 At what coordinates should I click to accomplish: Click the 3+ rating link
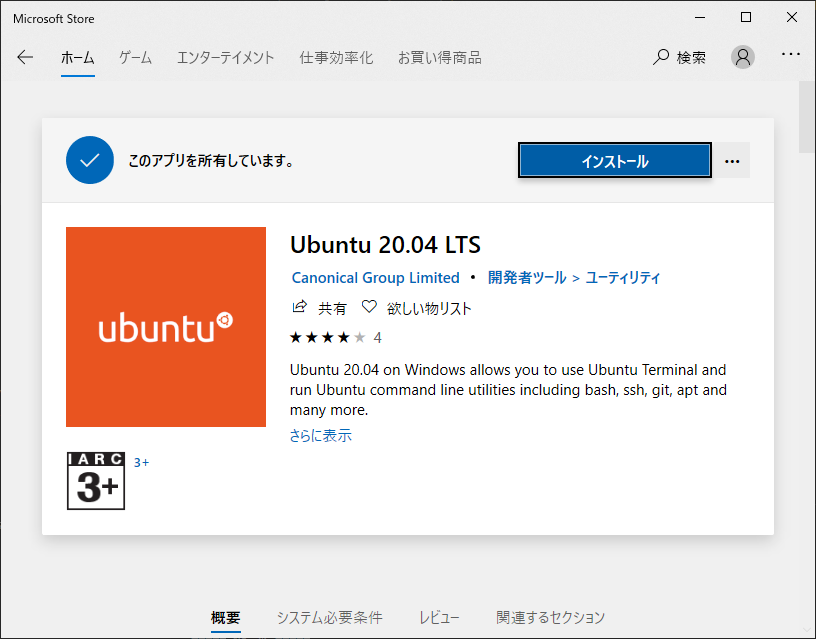(141, 463)
